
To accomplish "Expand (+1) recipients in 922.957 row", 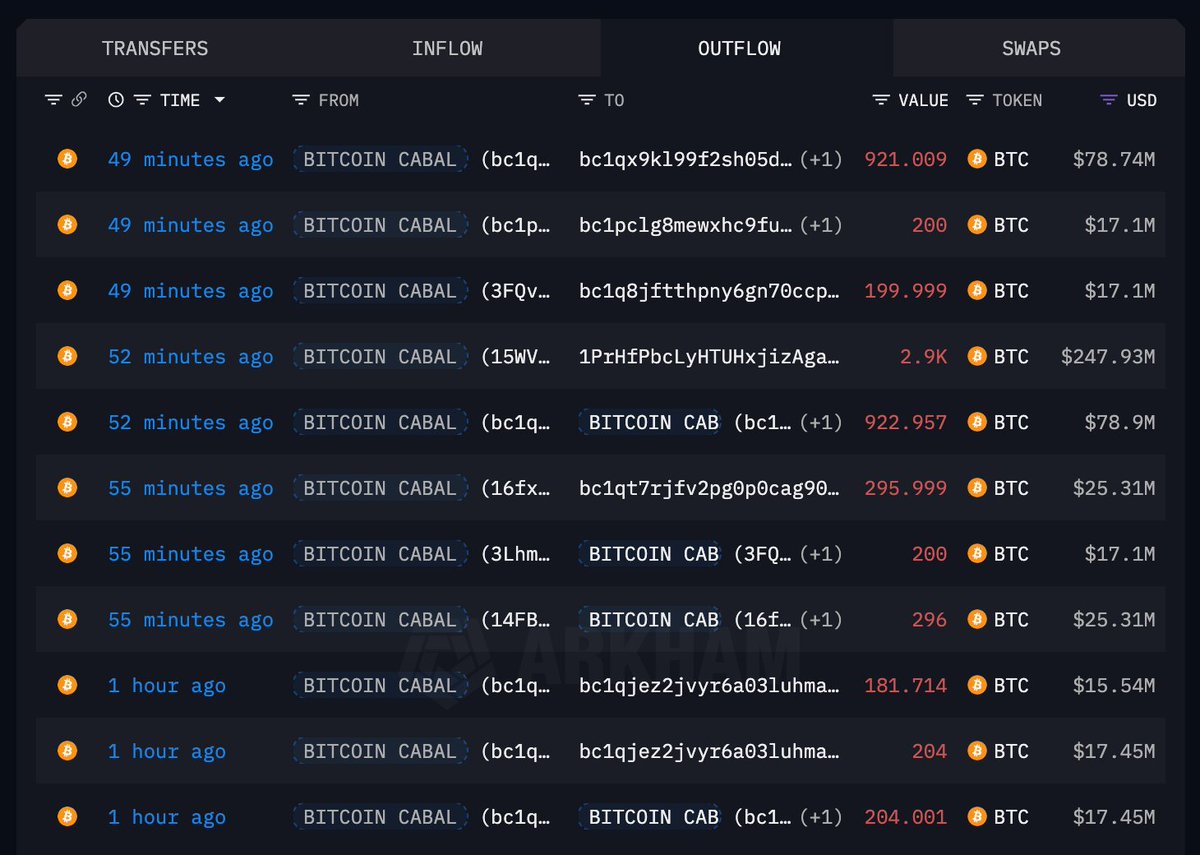I will tap(821, 422).
